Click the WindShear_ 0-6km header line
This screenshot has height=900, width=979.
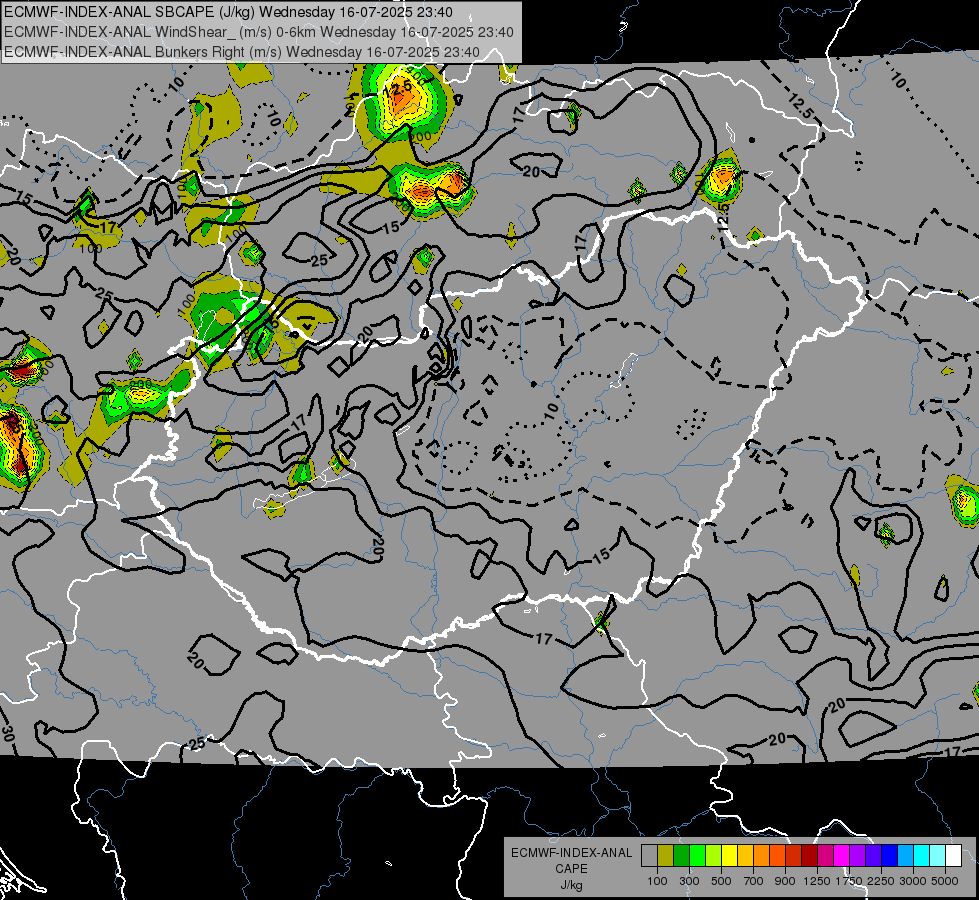click(x=258, y=32)
